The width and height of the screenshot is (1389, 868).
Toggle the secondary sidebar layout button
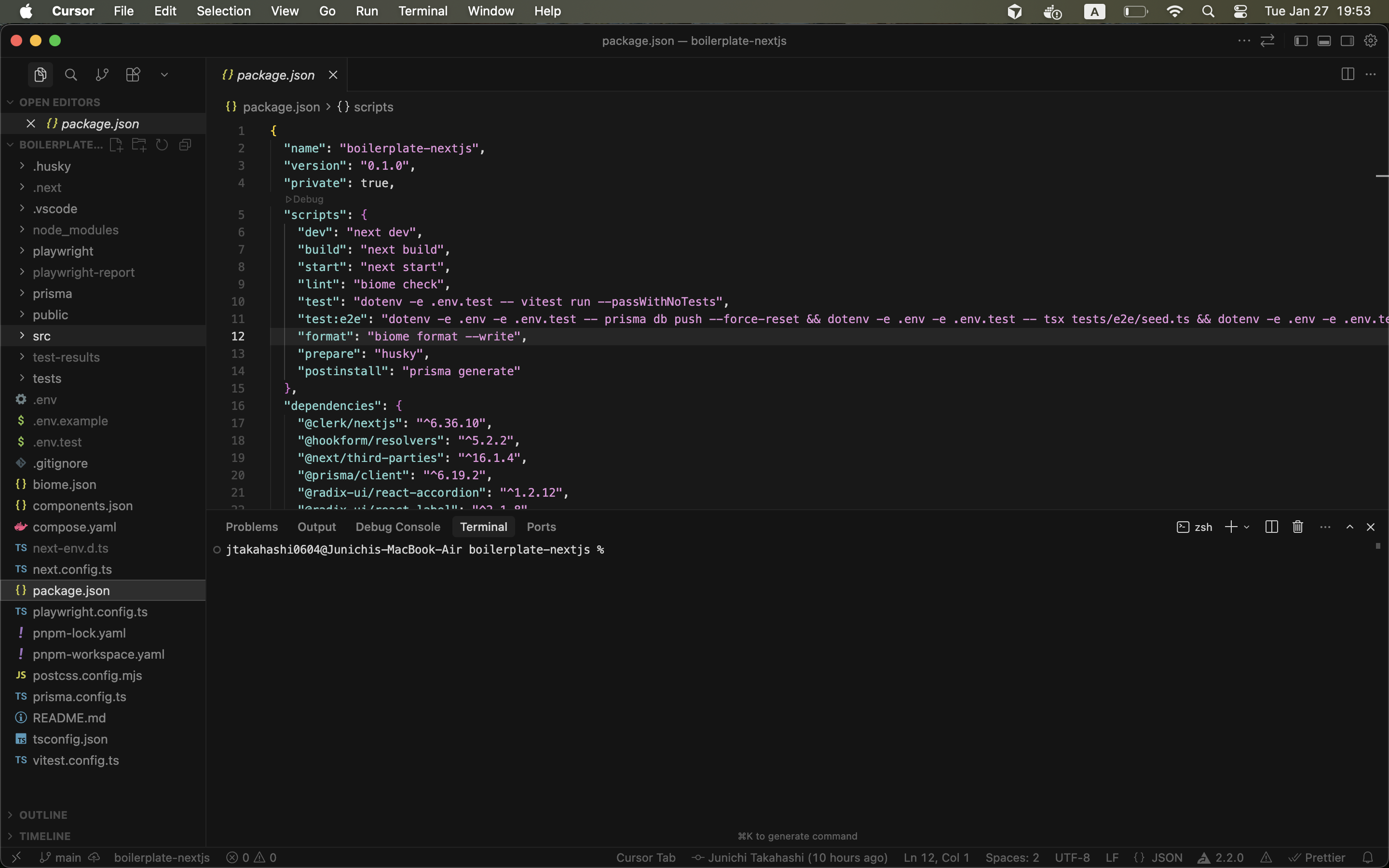click(x=1347, y=41)
